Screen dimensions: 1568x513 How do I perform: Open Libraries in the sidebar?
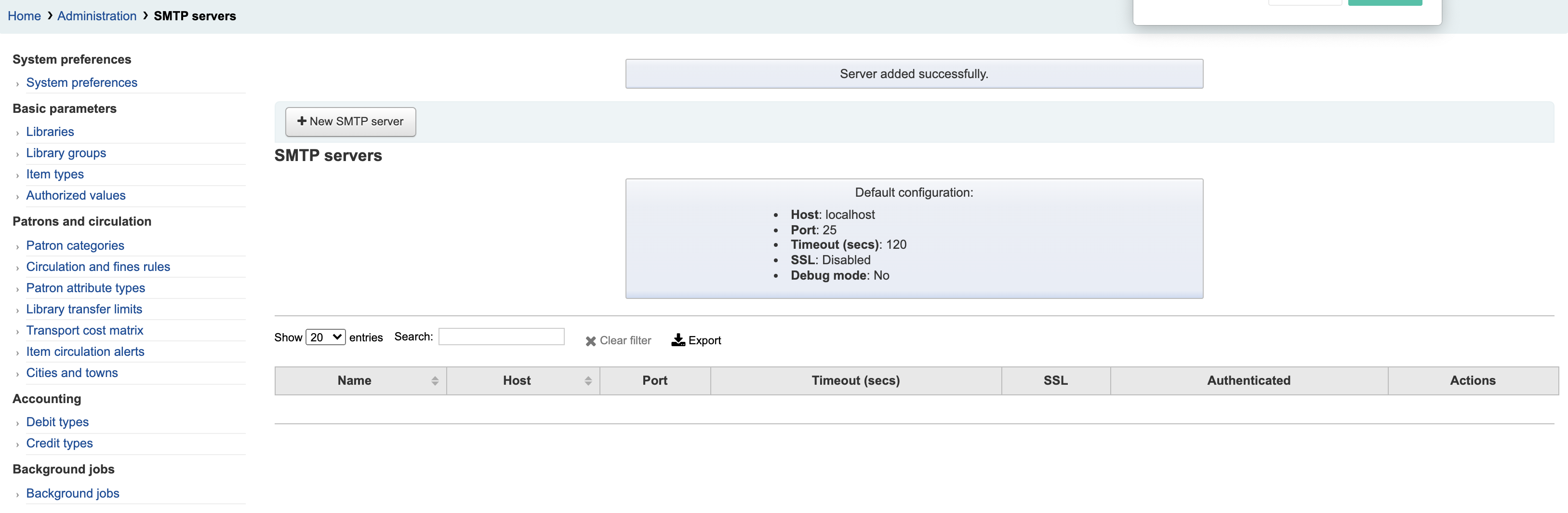pos(50,132)
